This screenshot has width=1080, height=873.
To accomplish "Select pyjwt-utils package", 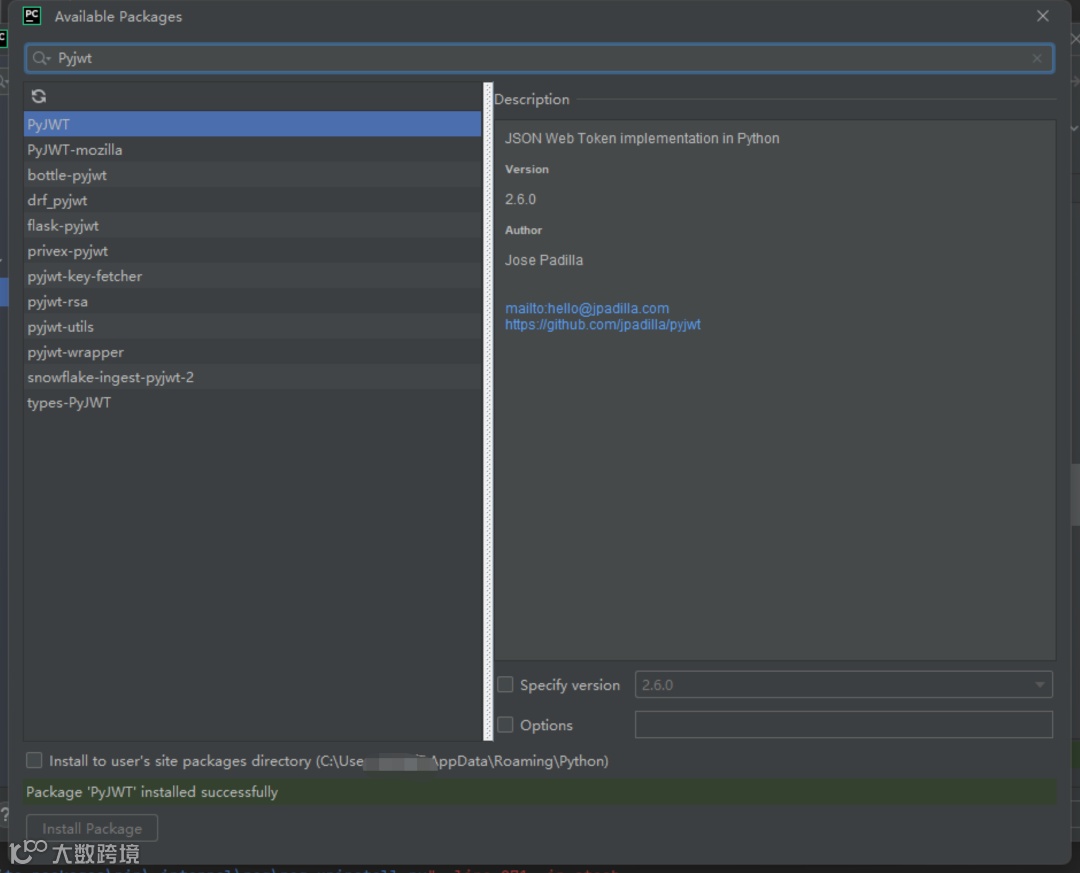I will point(253,327).
